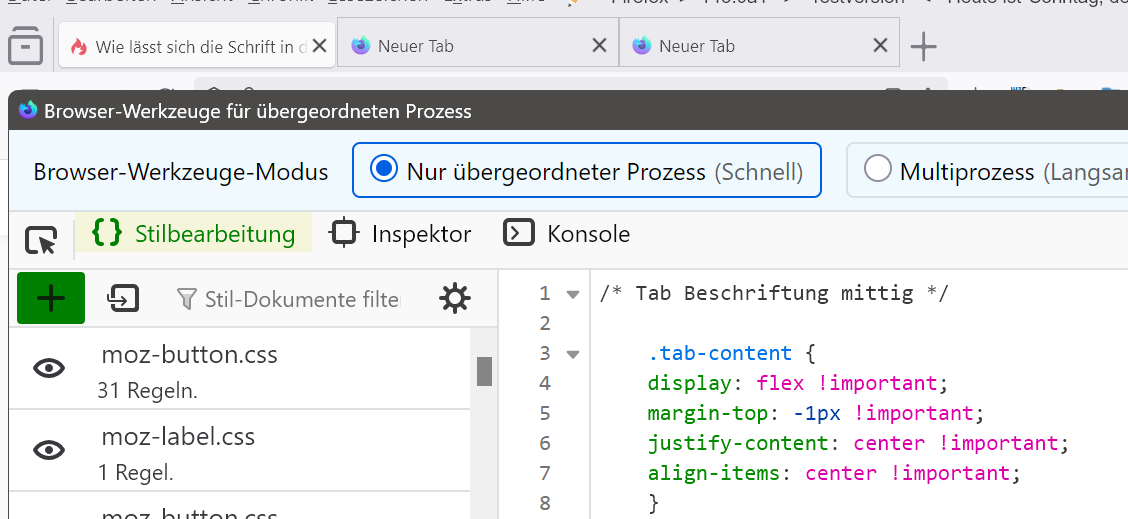The image size is (1128, 519).
Task: Collapse the .tab-content rule at line 3
Action: pyautogui.click(x=573, y=354)
